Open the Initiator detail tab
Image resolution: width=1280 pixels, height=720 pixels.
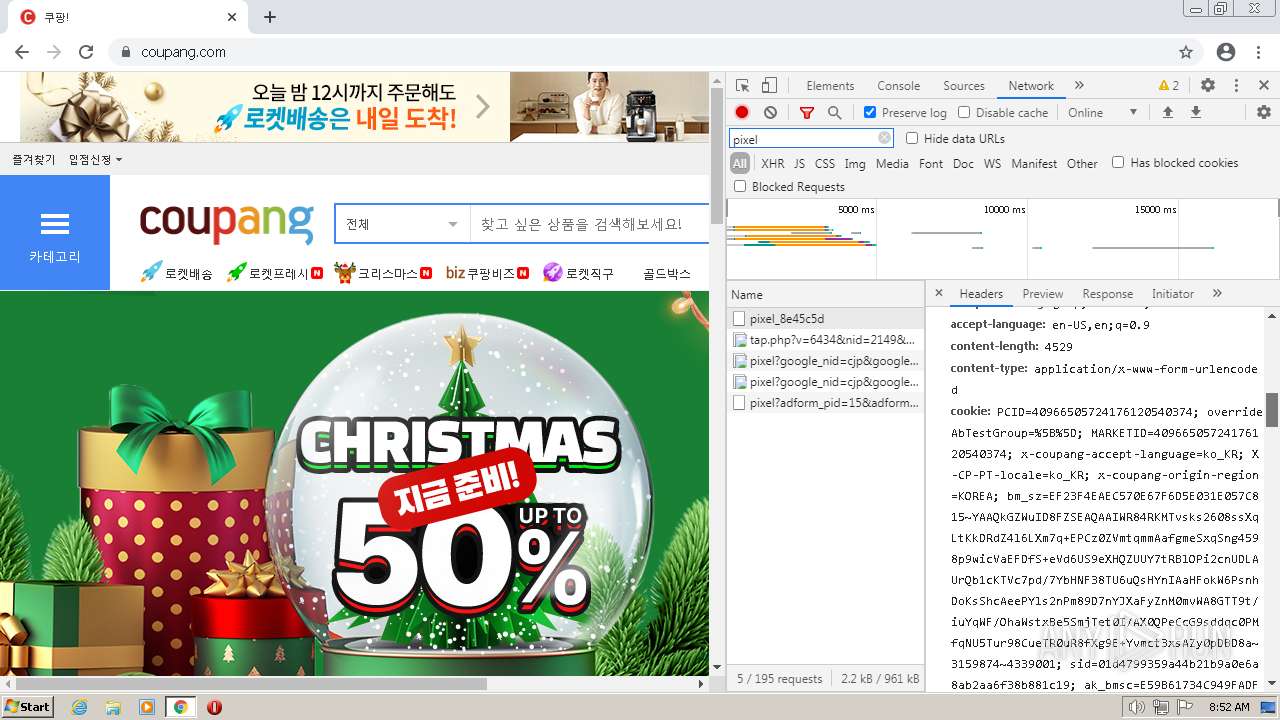tap(1172, 294)
